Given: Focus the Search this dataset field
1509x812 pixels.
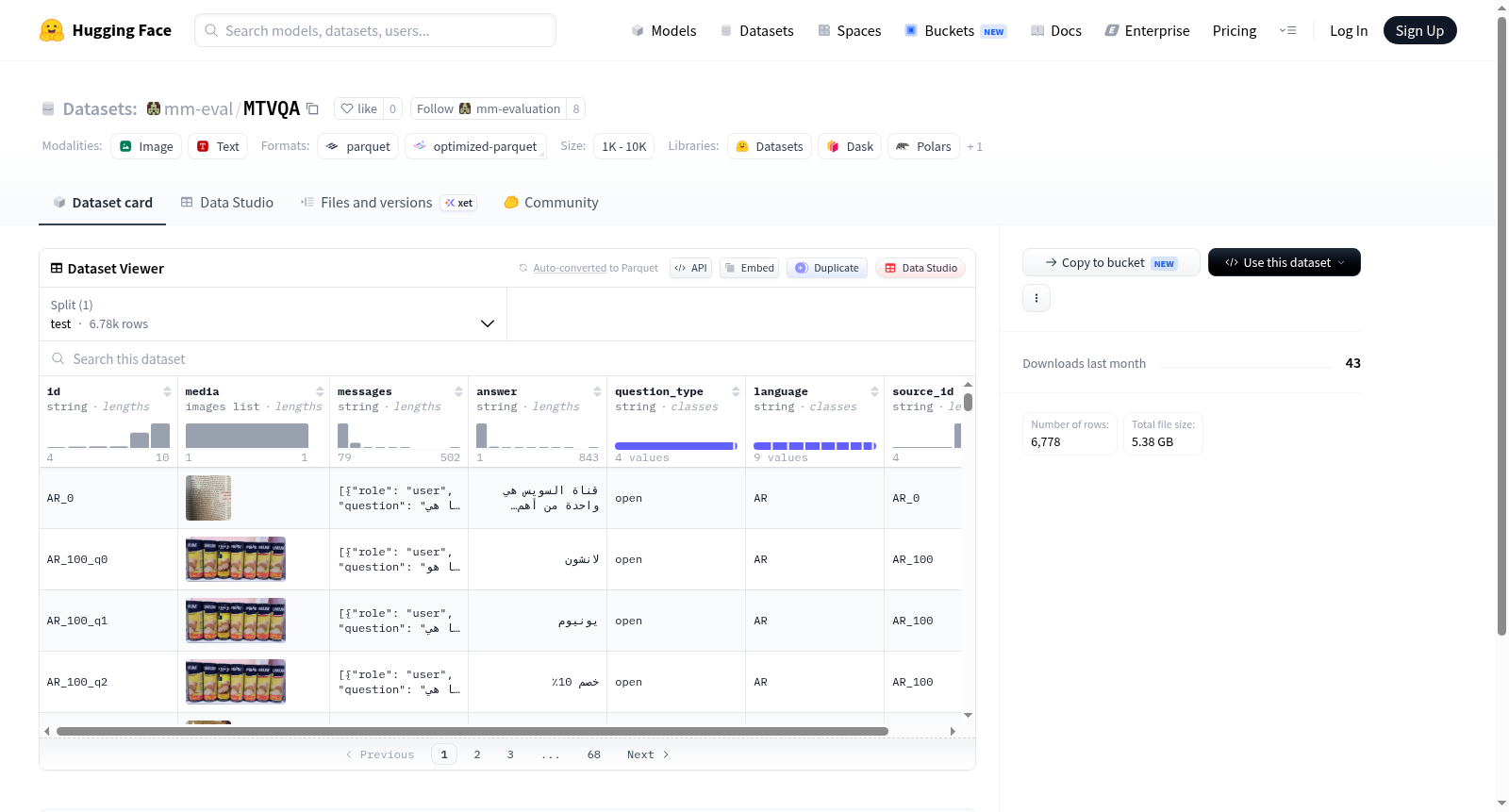Looking at the screenshot, I should (507, 359).
